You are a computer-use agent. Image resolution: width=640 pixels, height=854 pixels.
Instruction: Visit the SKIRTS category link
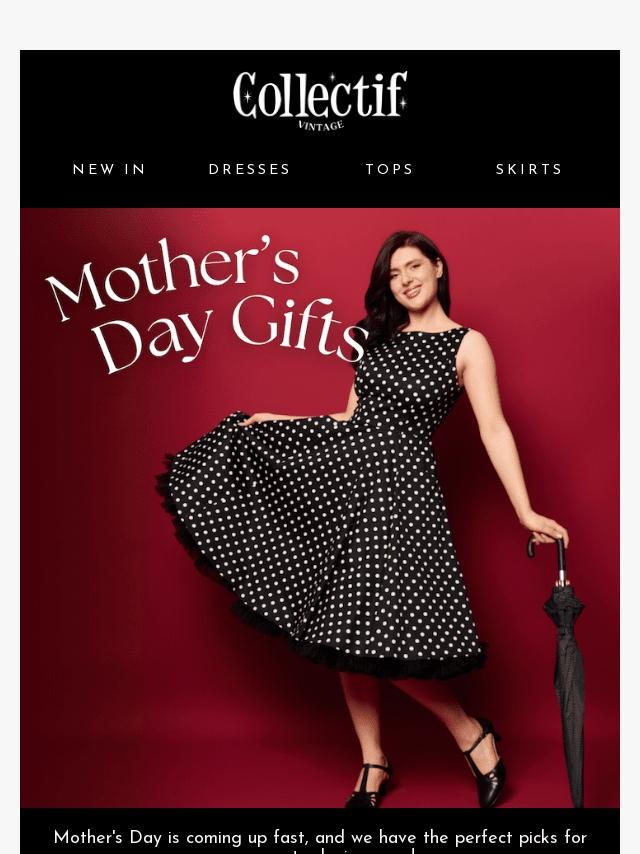(529, 169)
